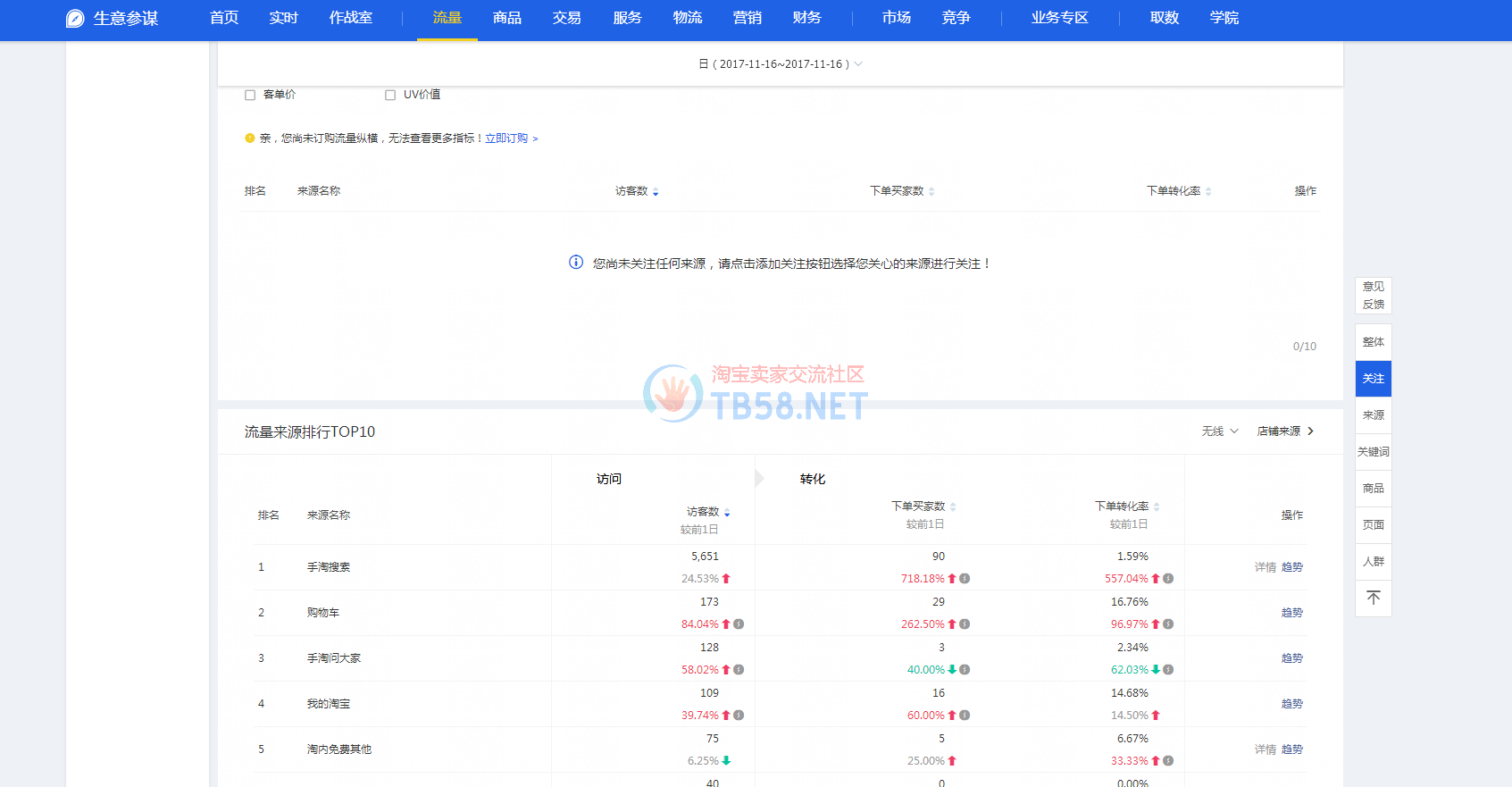This screenshot has width=1512, height=787.
Task: Click info icon beside 购物车 84.04% change
Action: [x=739, y=624]
